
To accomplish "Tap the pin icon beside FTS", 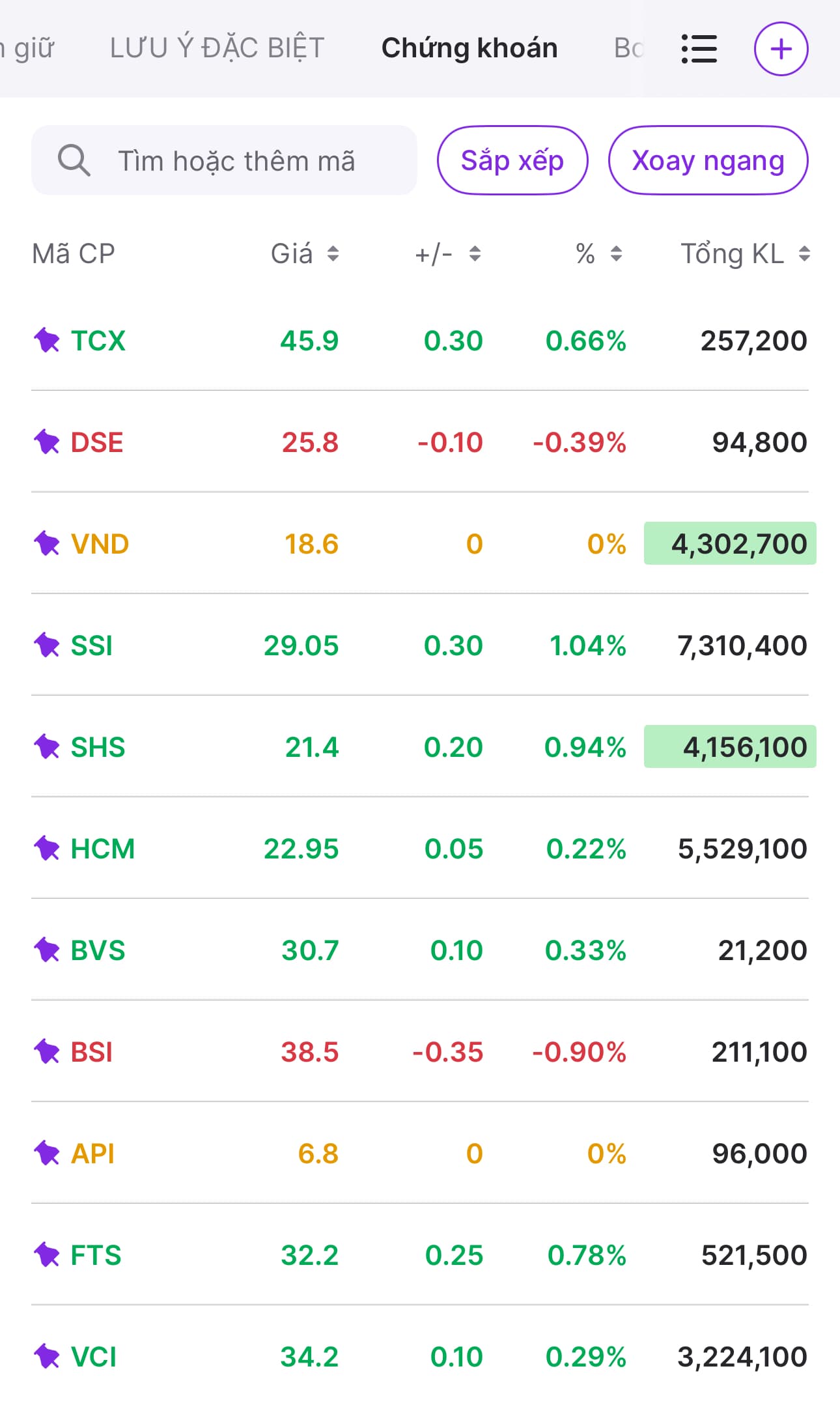I will (x=47, y=1254).
